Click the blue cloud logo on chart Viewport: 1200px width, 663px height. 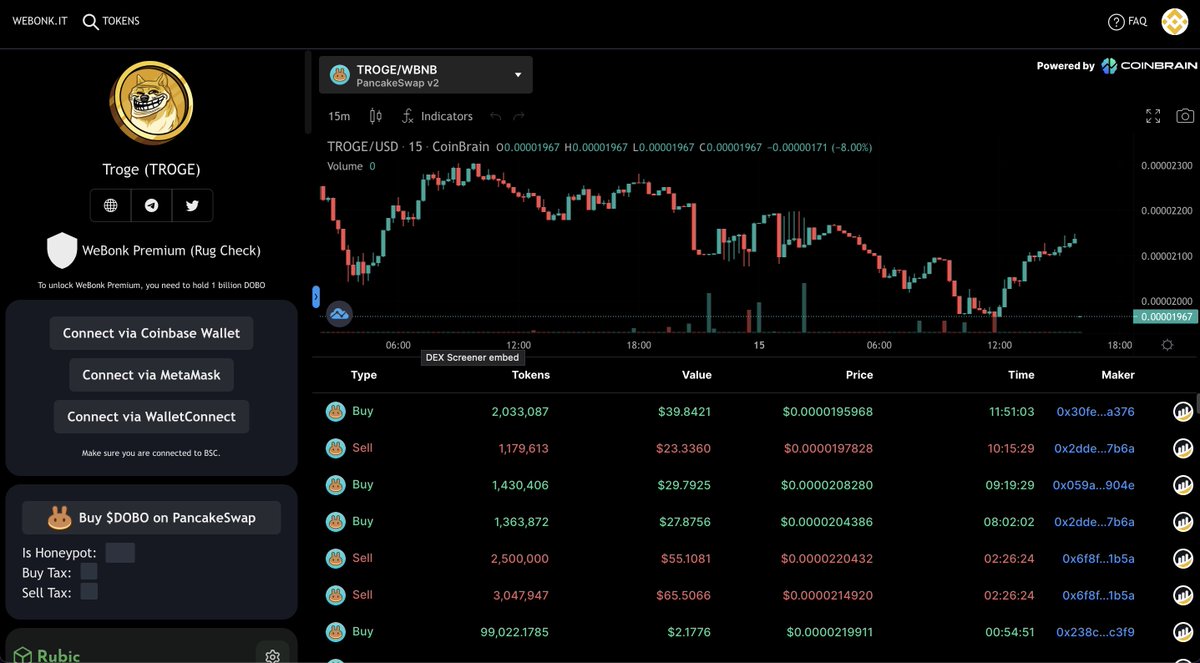[339, 314]
